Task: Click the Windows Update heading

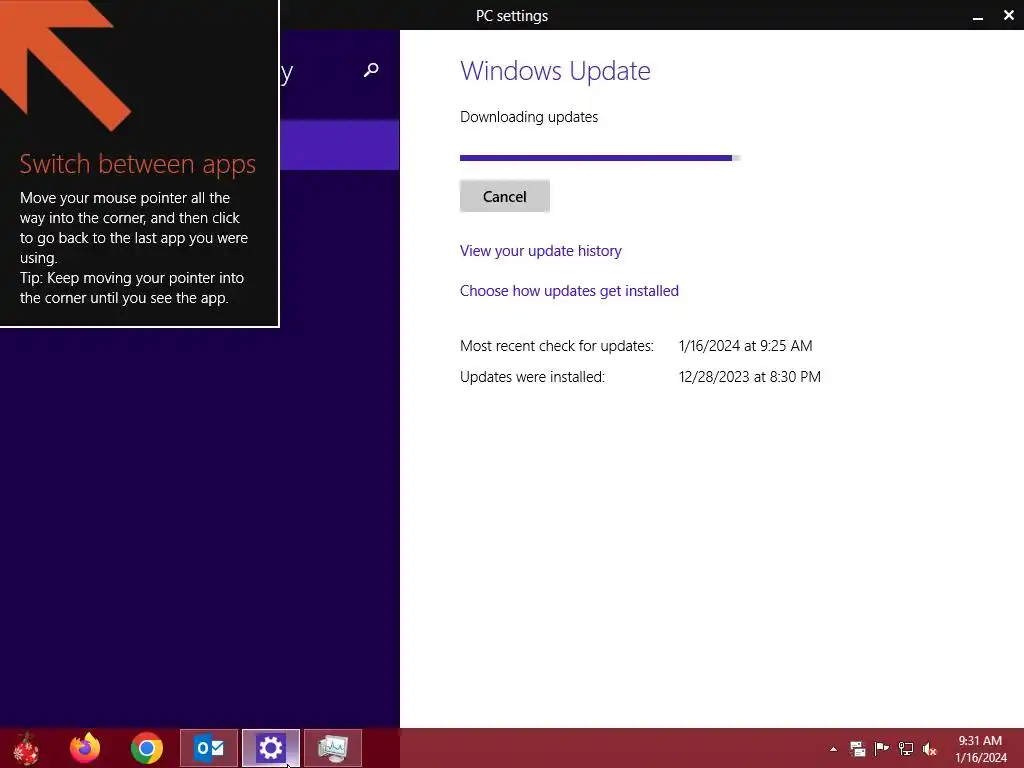Action: (555, 71)
